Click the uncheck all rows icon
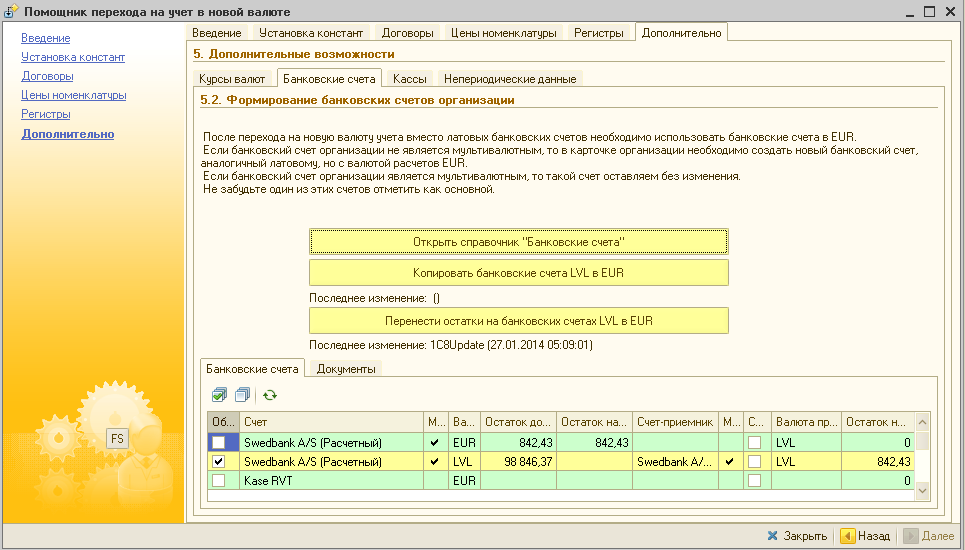The image size is (965, 550). click(242, 395)
